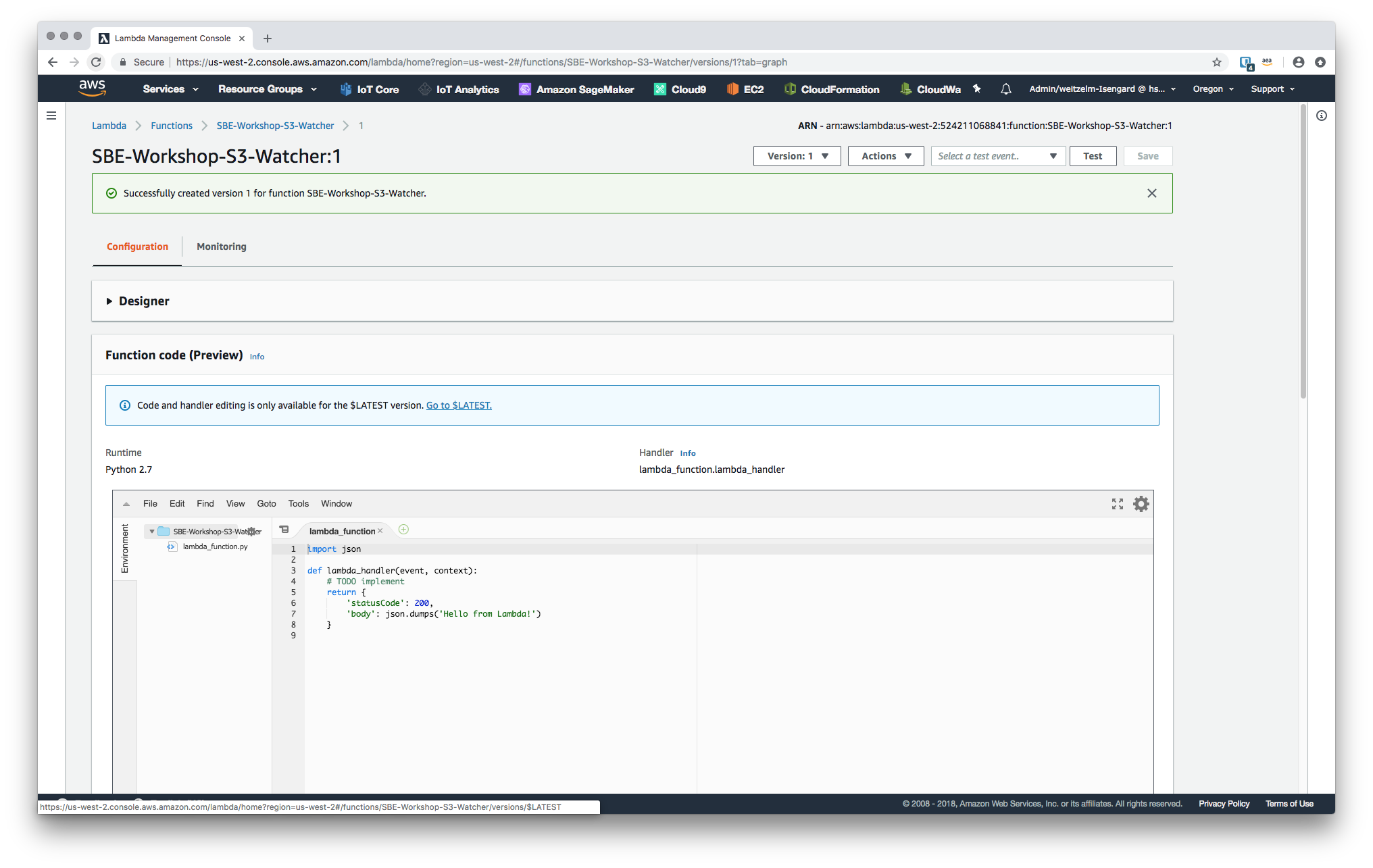The height and width of the screenshot is (868, 1373).
Task: Open the Cloud9 shortcut
Action: point(680,89)
